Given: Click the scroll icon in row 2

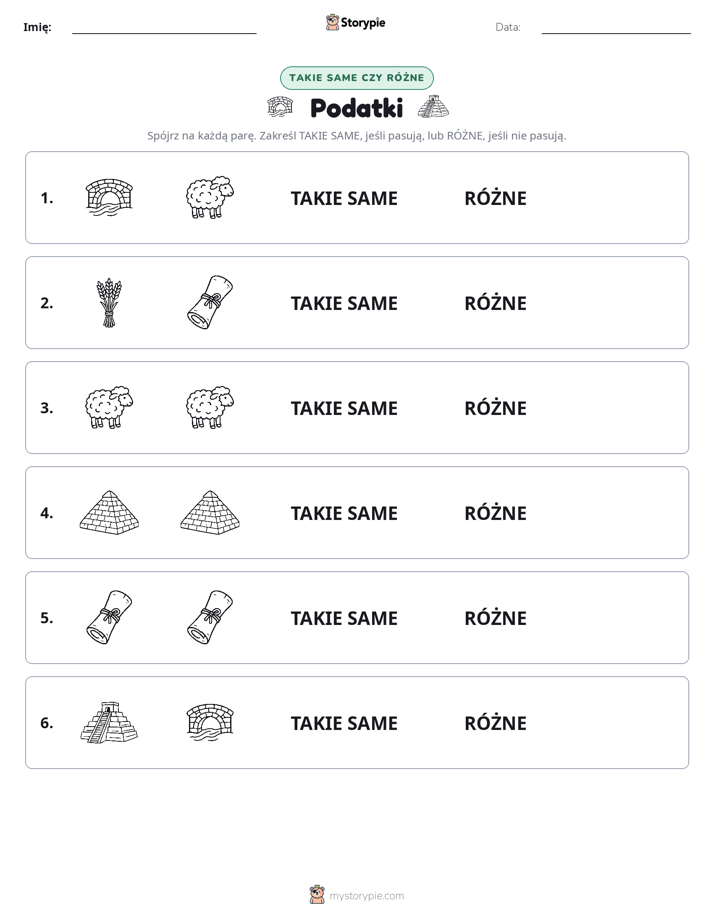Looking at the screenshot, I should (x=210, y=302).
